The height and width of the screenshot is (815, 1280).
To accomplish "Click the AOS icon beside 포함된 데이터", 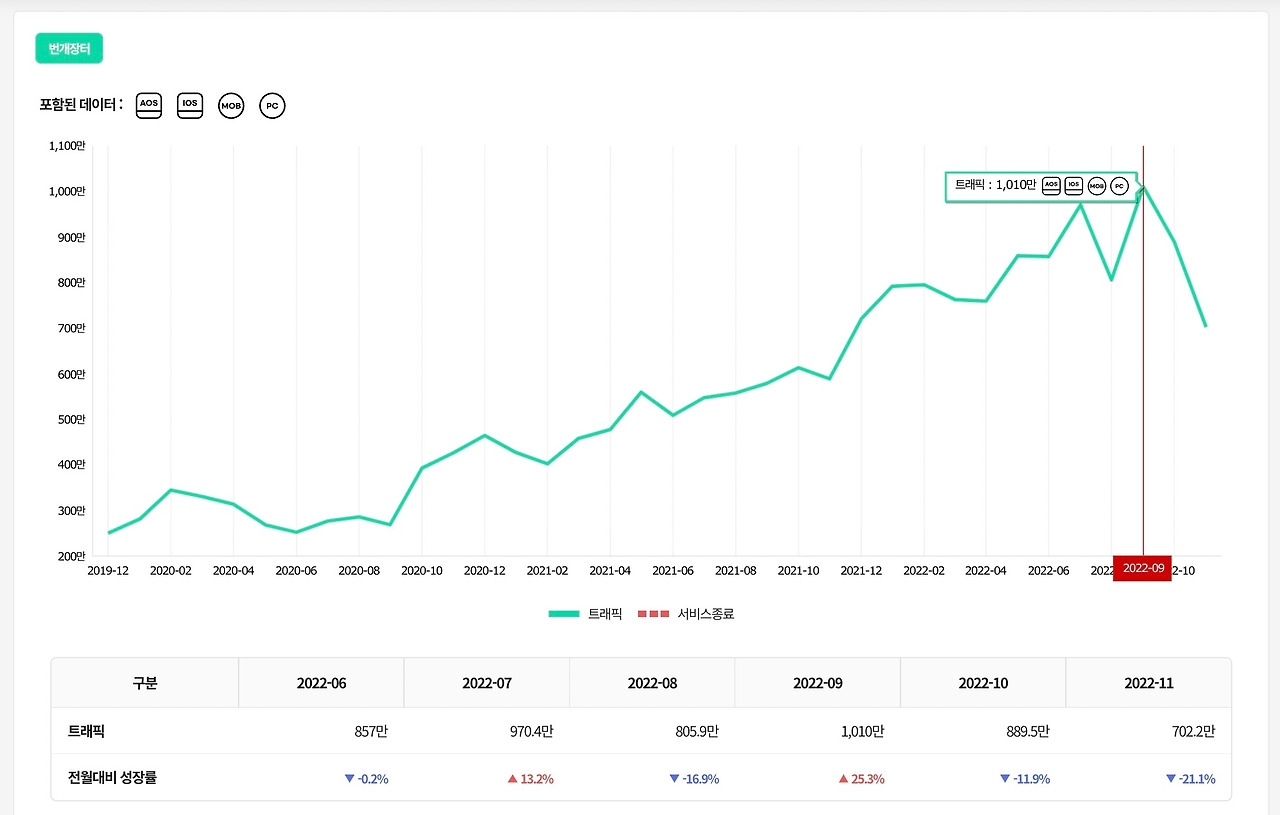I will (x=149, y=105).
